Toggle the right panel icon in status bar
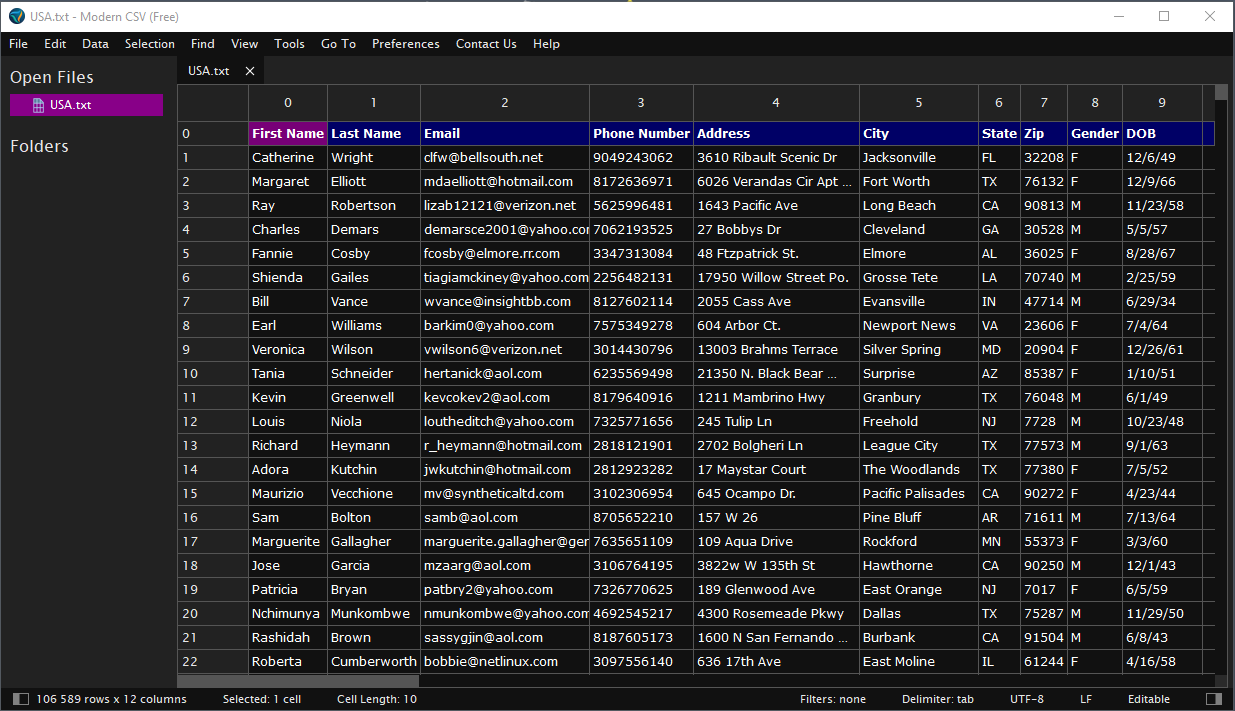The width and height of the screenshot is (1235, 711). [x=1213, y=699]
